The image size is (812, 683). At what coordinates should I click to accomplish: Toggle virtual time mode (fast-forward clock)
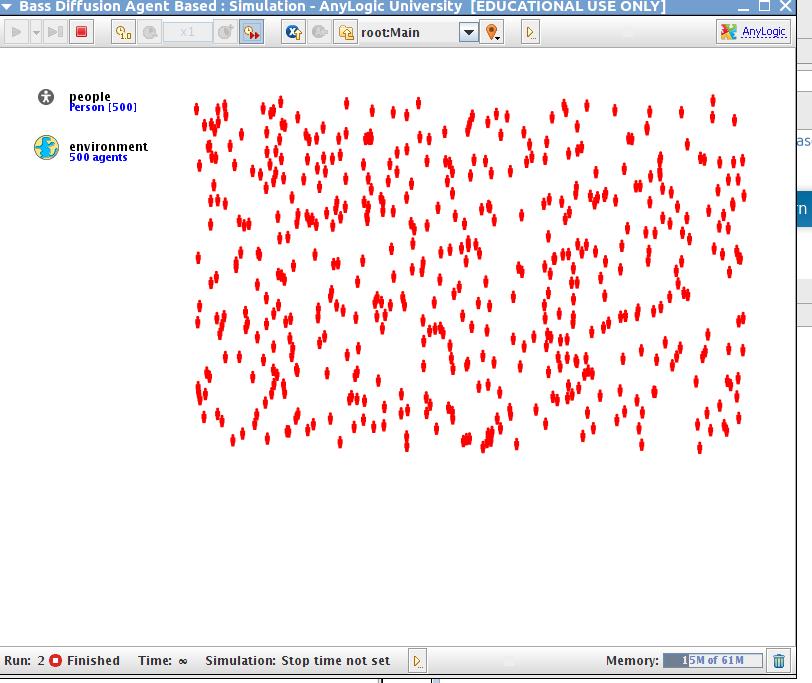[252, 32]
